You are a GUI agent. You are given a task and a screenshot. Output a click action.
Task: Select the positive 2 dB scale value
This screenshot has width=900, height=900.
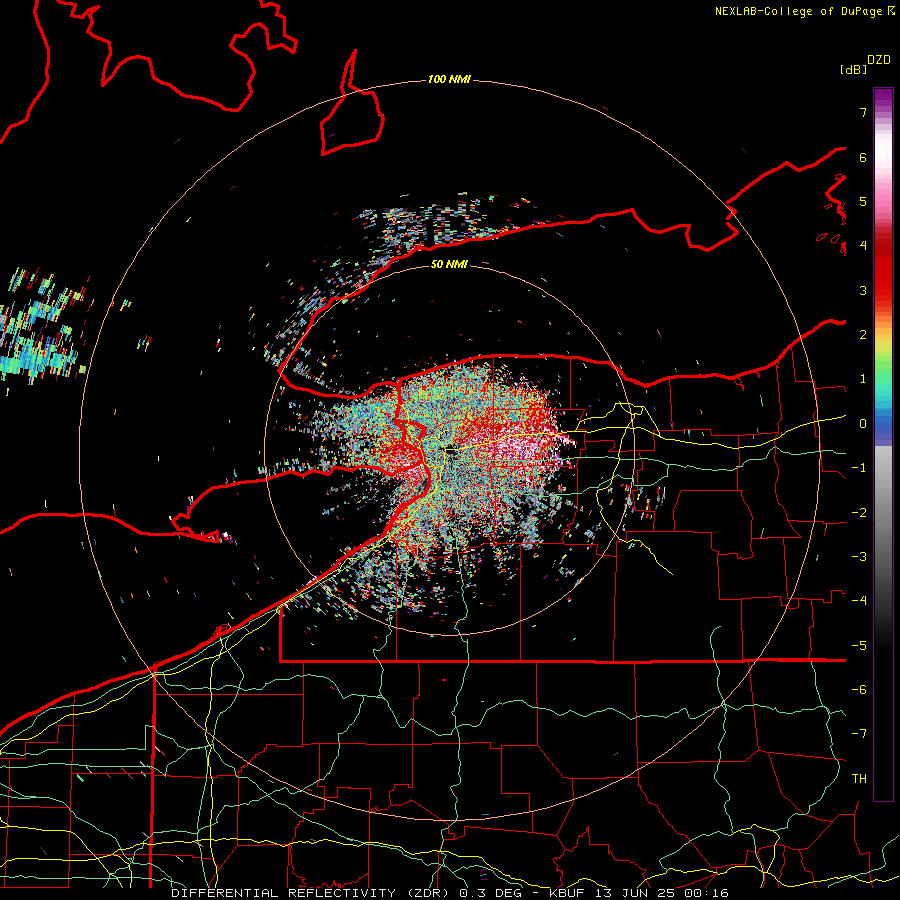click(x=863, y=335)
